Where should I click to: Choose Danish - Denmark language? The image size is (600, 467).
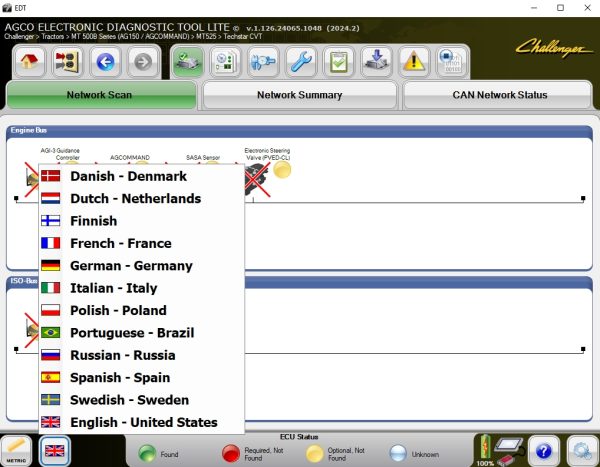pos(141,176)
